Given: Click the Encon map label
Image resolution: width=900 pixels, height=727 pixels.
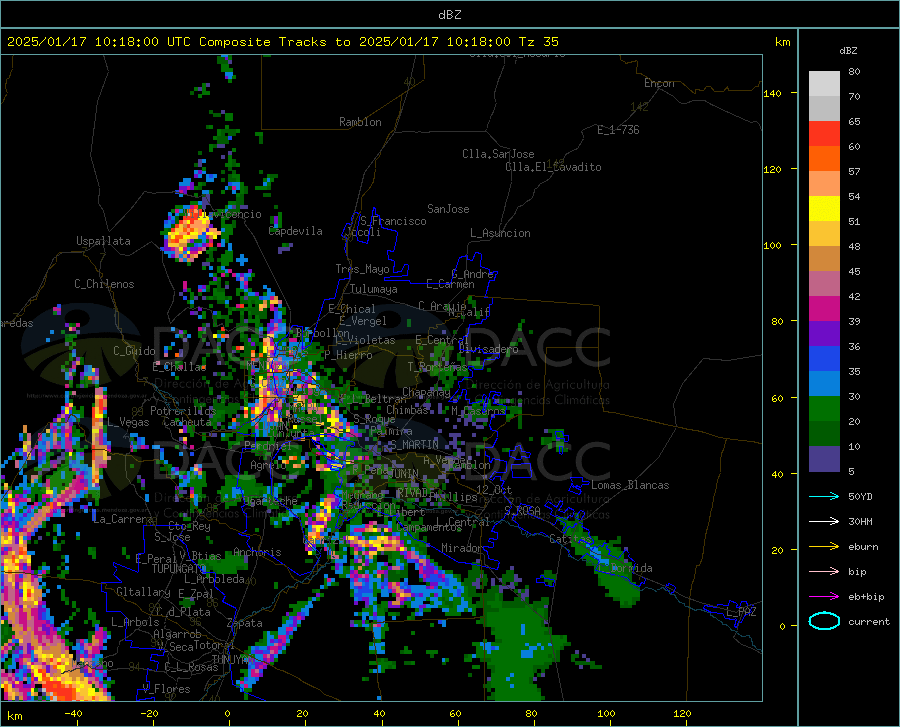Looking at the screenshot, I should (659, 83).
